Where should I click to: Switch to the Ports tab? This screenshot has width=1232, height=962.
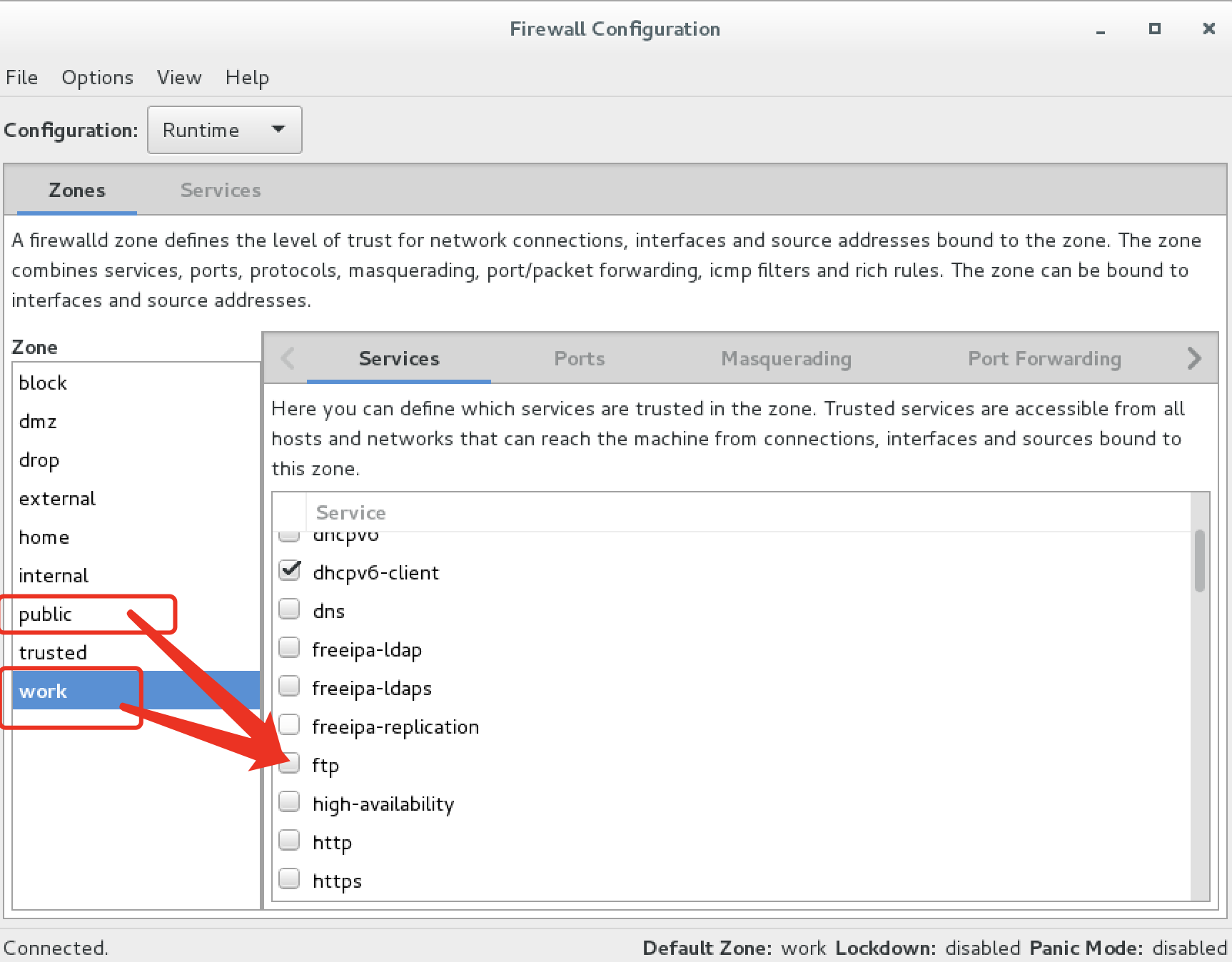tap(579, 358)
